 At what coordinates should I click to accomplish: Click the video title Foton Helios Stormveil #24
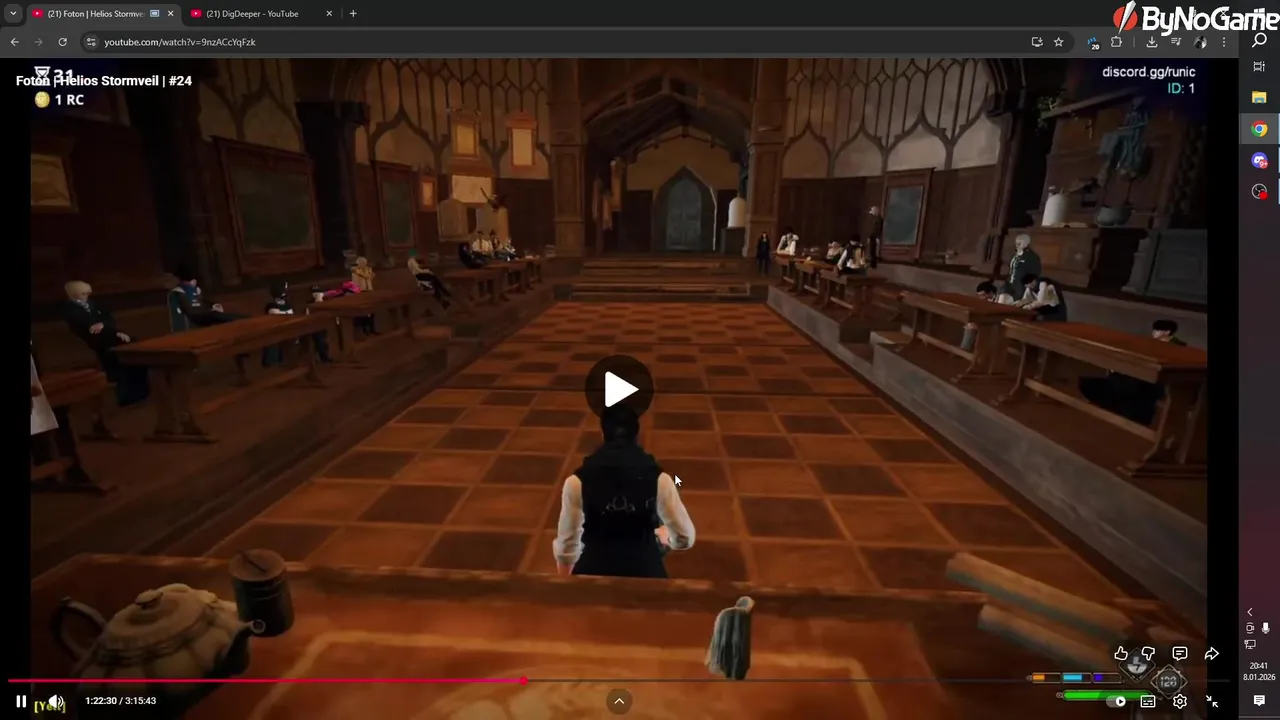[104, 80]
